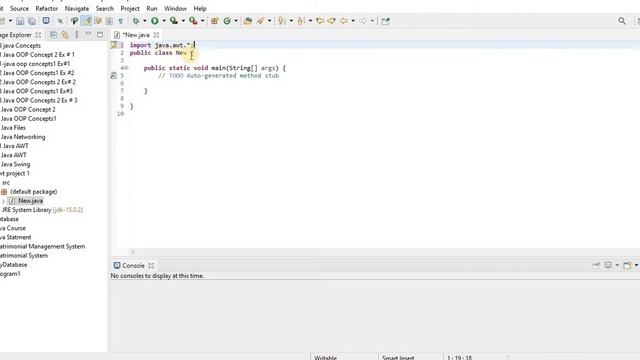The height and width of the screenshot is (360, 640).
Task: Close the Console view tab
Action: coord(151,266)
